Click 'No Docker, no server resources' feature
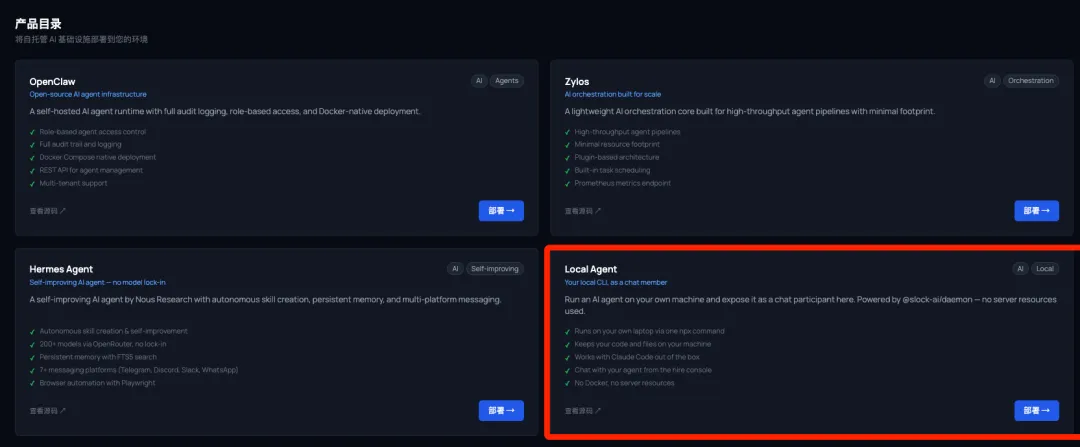 (624, 383)
